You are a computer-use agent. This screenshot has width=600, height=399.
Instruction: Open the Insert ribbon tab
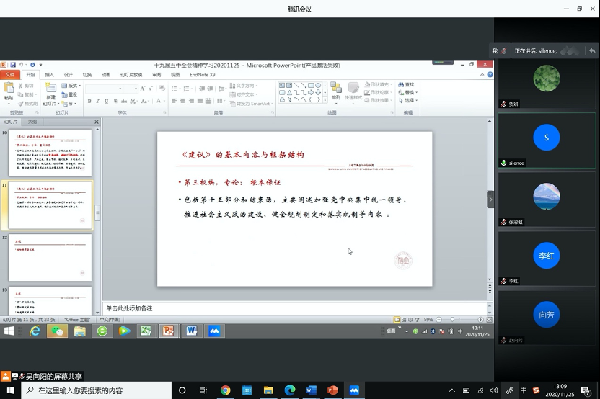pyautogui.click(x=49, y=75)
